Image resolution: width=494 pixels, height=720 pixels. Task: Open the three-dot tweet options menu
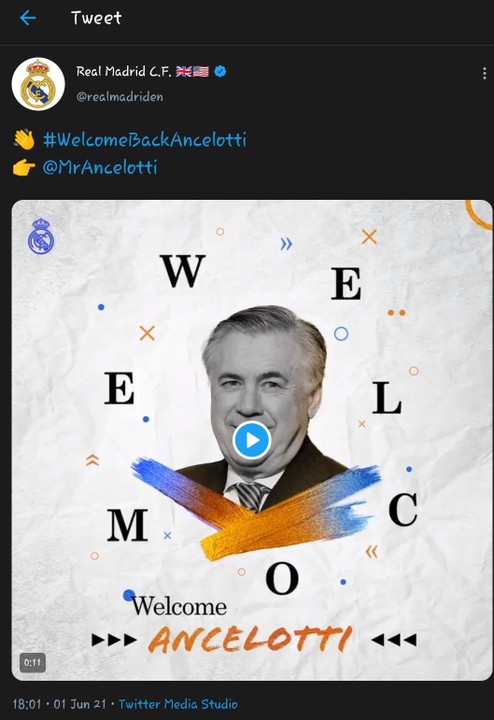tap(484, 73)
